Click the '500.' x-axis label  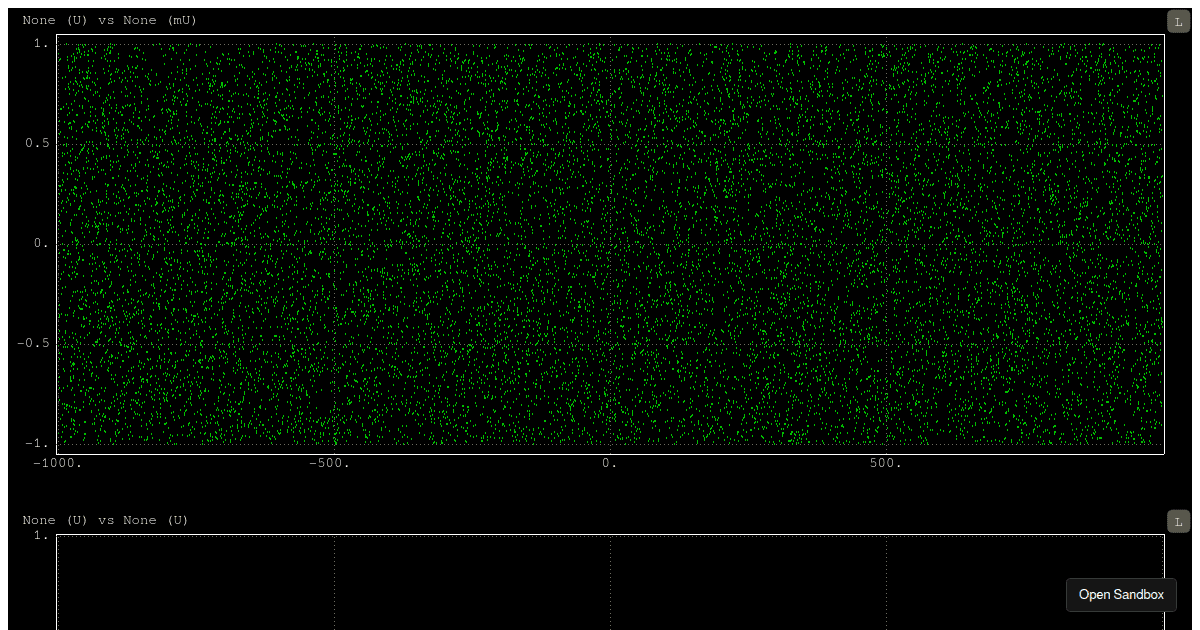(x=886, y=464)
